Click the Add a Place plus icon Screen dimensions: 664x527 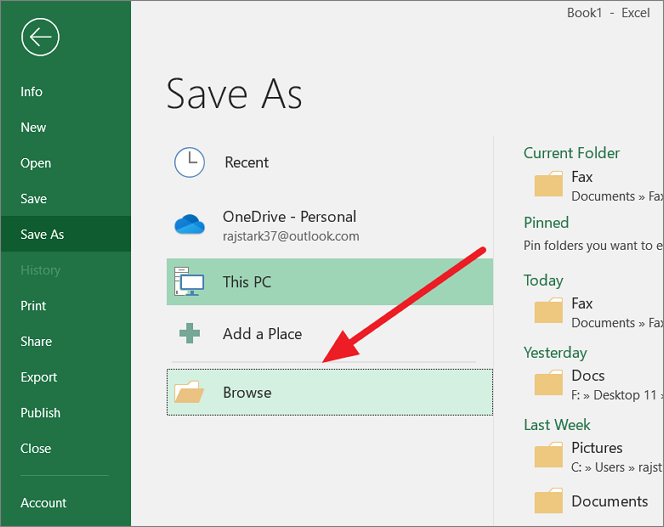tap(189, 333)
